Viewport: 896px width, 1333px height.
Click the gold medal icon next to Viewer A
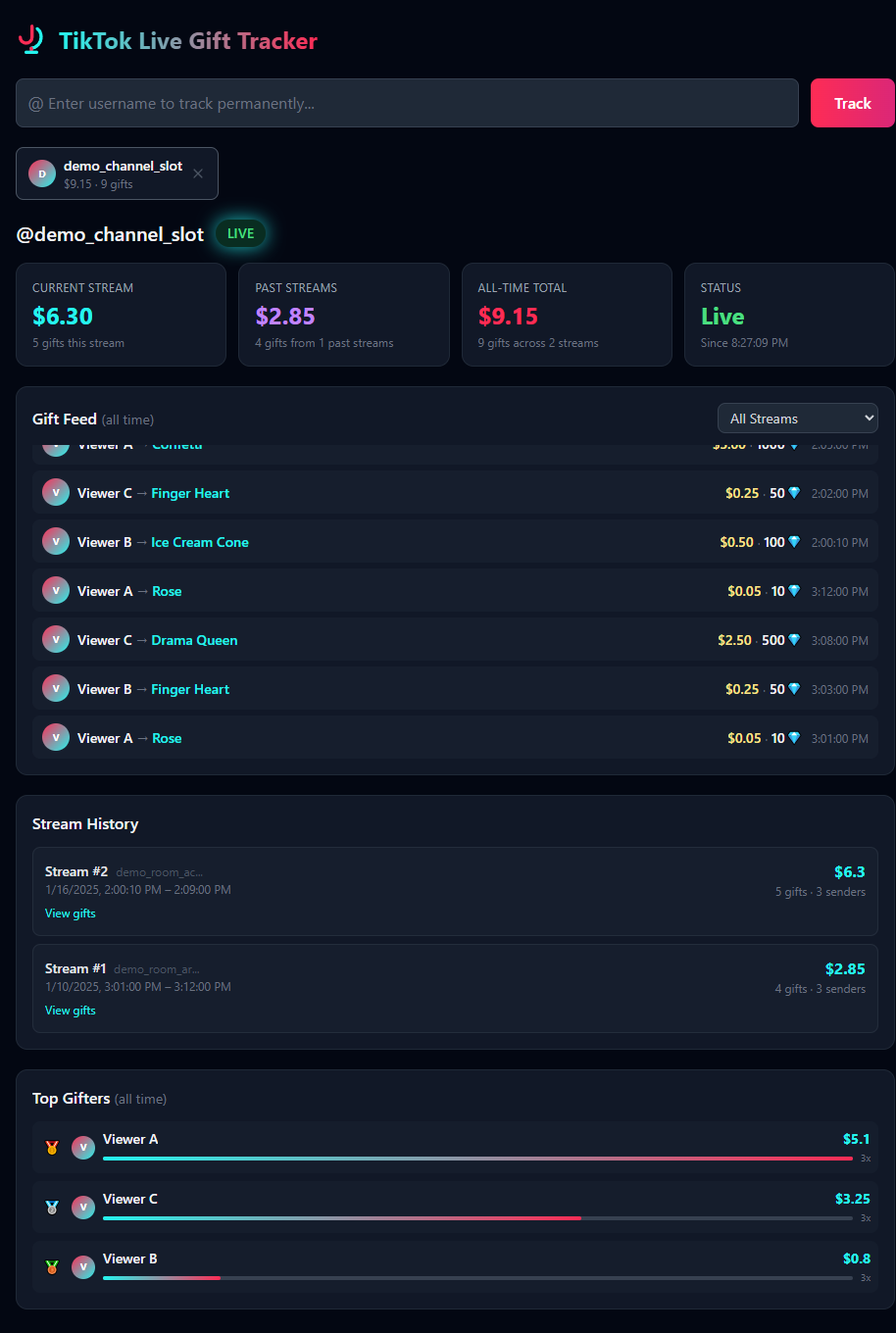pos(52,1148)
